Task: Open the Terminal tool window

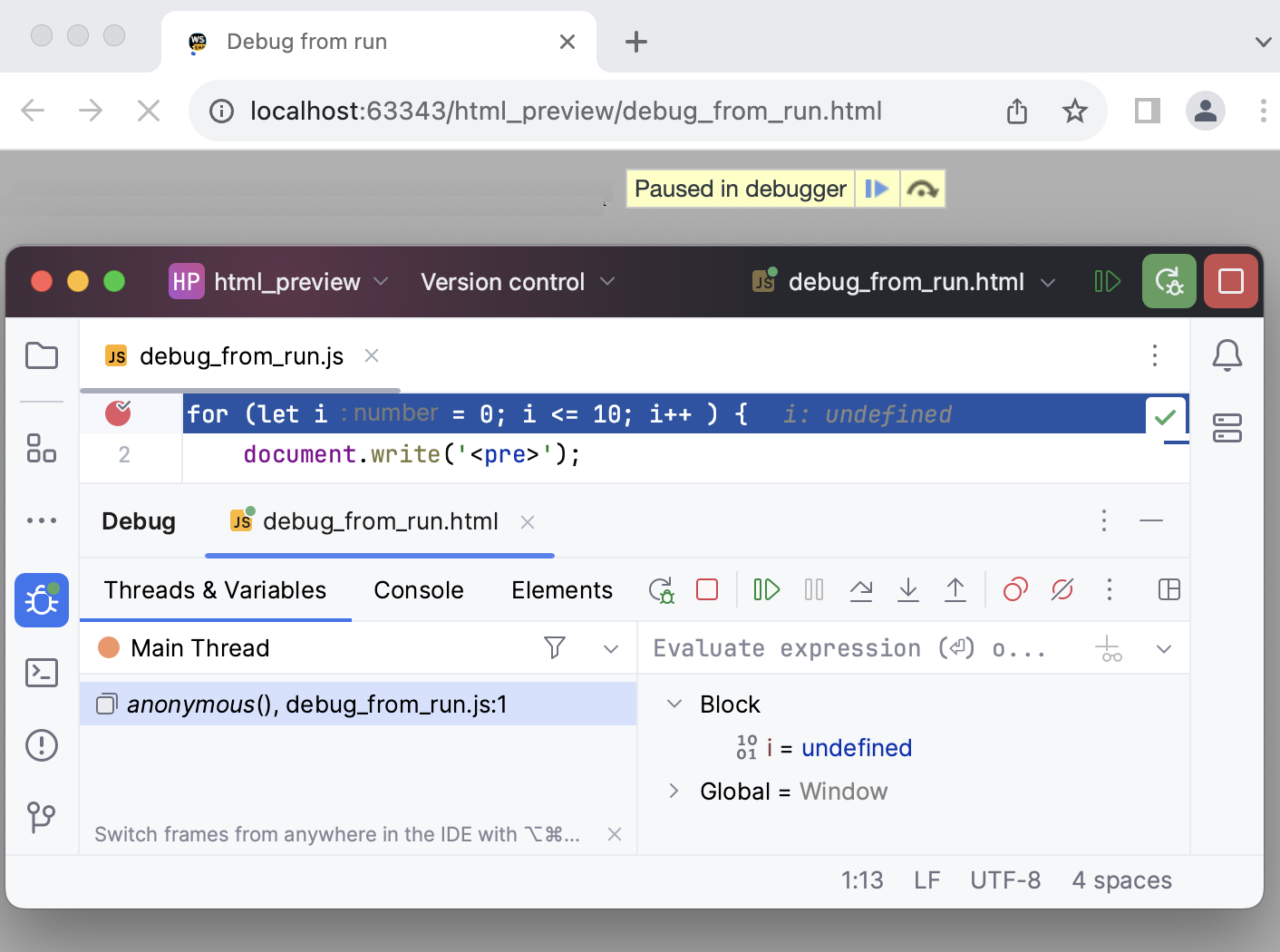Action: (x=42, y=673)
